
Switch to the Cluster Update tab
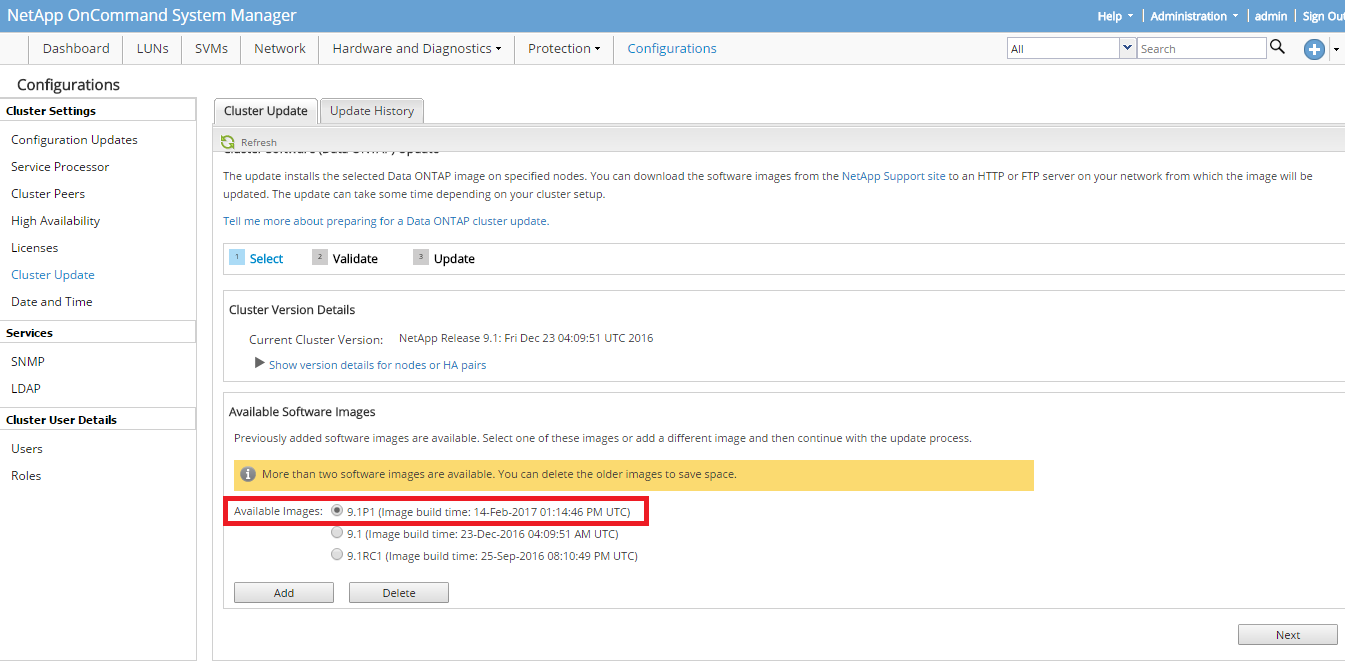(265, 111)
